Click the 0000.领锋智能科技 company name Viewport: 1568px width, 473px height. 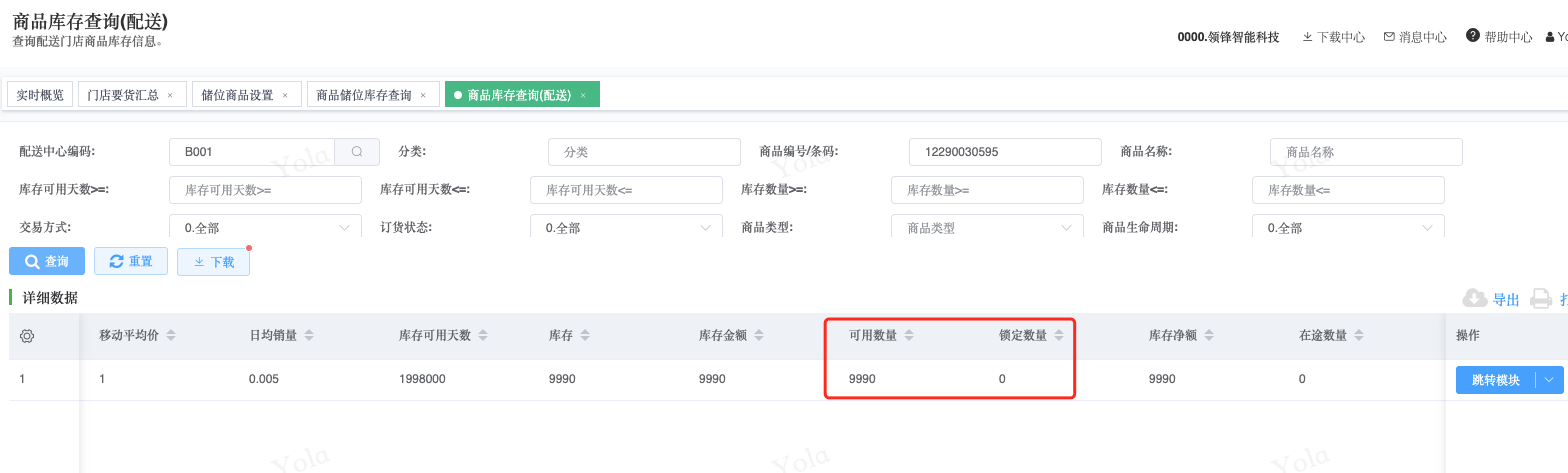tap(1228, 37)
